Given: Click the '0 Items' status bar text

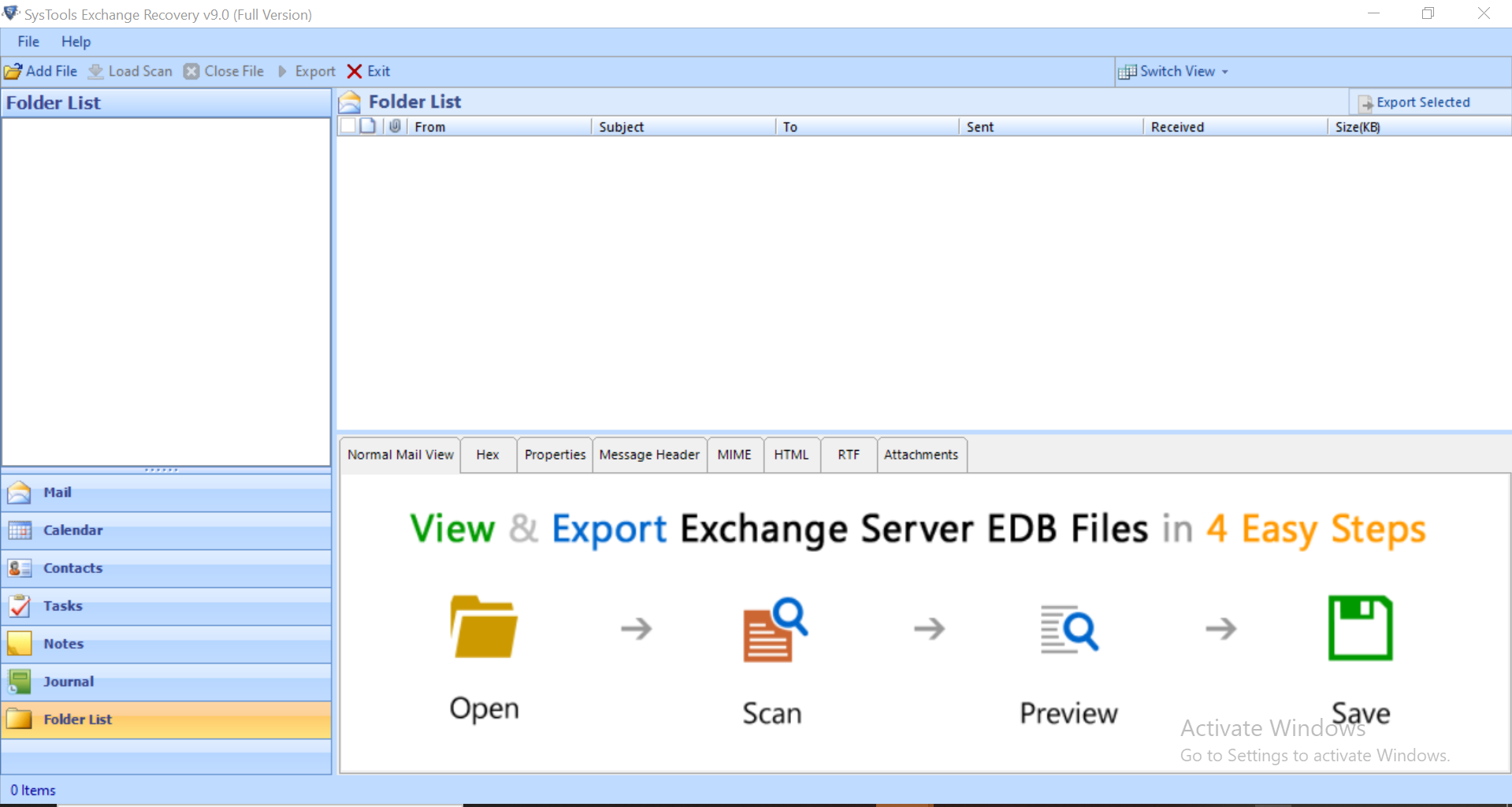Looking at the screenshot, I should point(33,790).
